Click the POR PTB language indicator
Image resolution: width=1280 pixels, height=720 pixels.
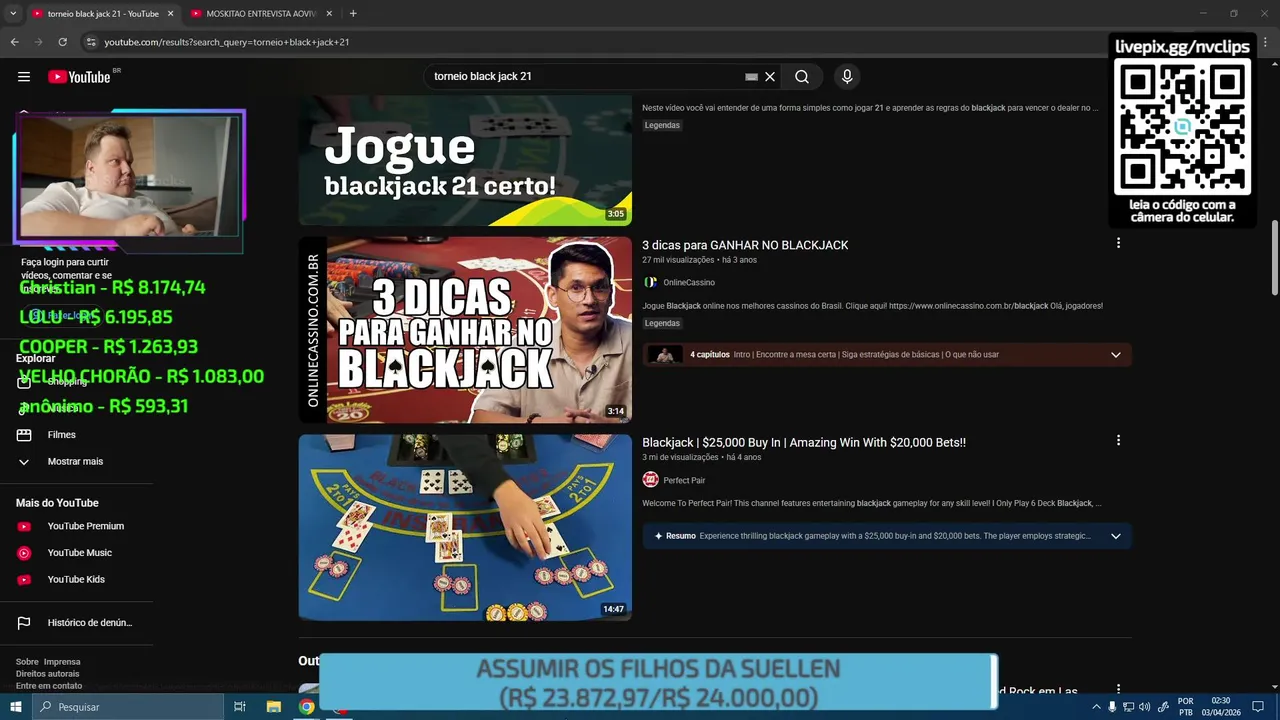pyautogui.click(x=1186, y=707)
